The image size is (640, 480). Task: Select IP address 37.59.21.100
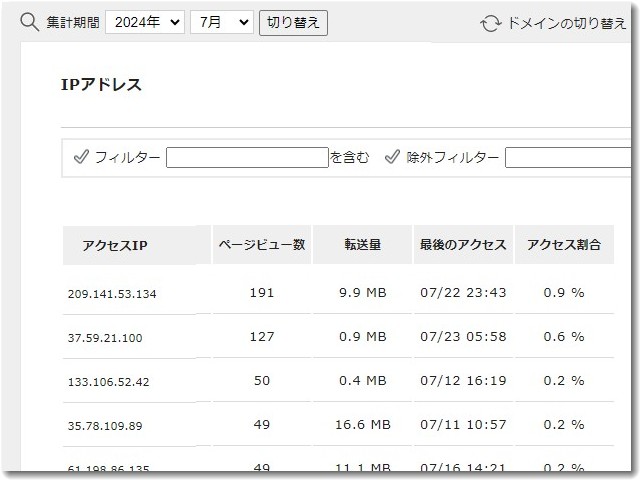[x=105, y=338]
